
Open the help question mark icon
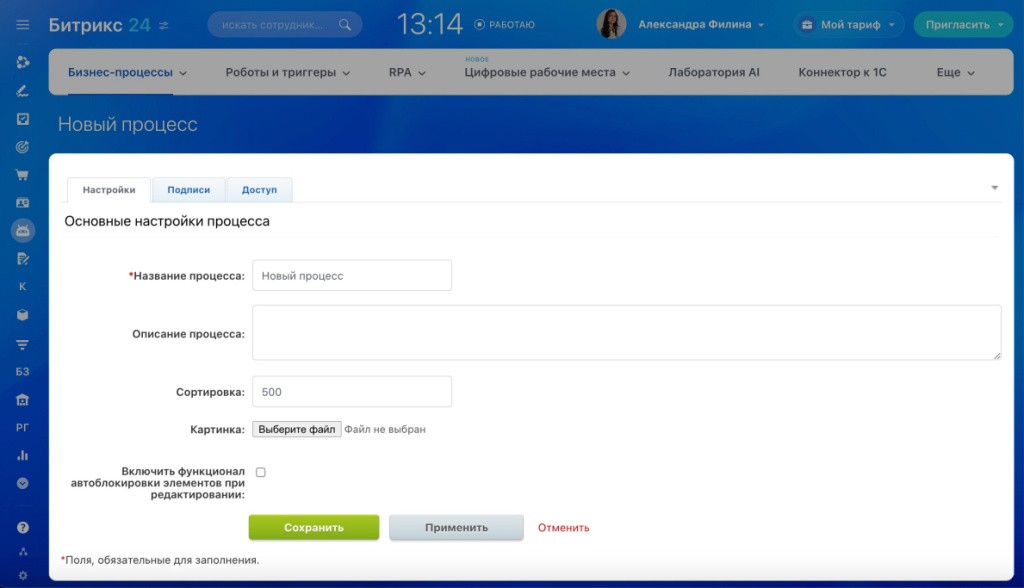pos(22,527)
